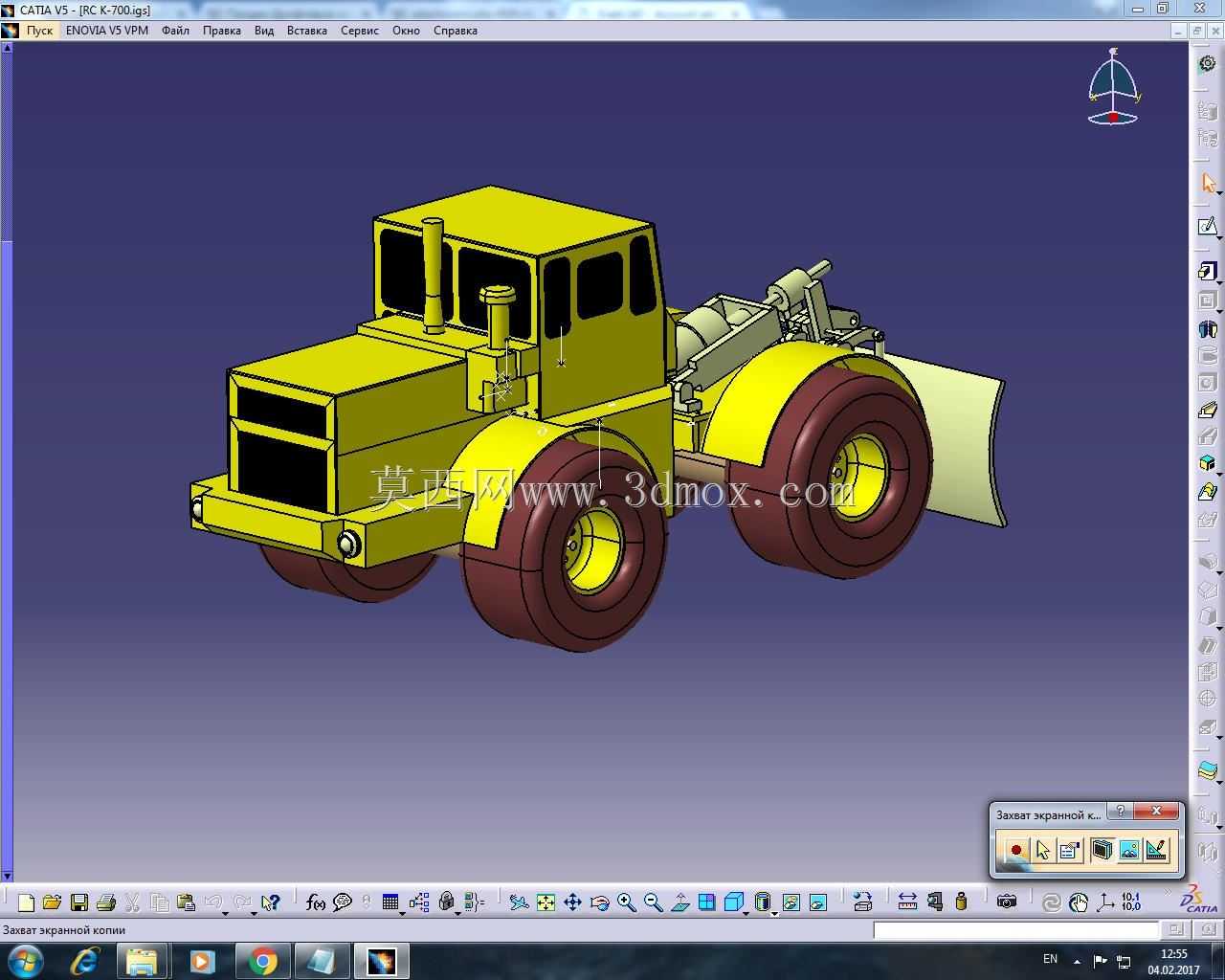
Task: Open the Правка menu
Action: tap(222, 31)
